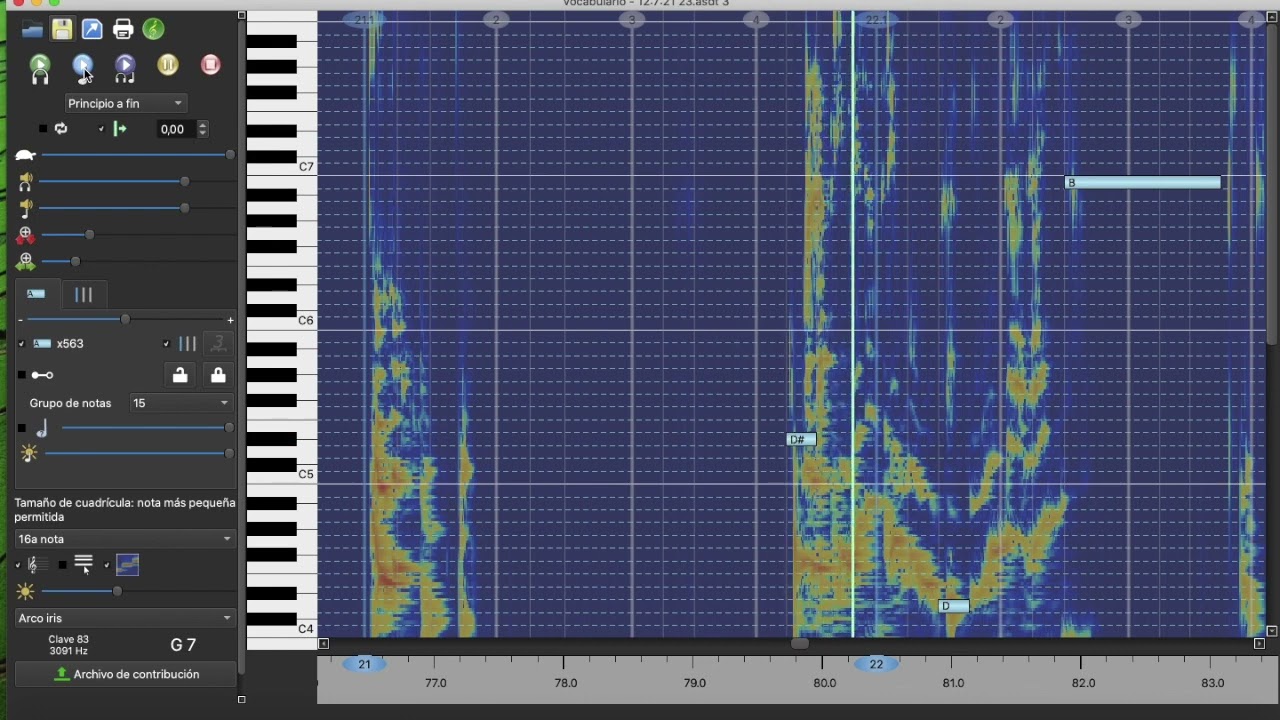The height and width of the screenshot is (720, 1280).
Task: Print the sheet music
Action: 123,29
